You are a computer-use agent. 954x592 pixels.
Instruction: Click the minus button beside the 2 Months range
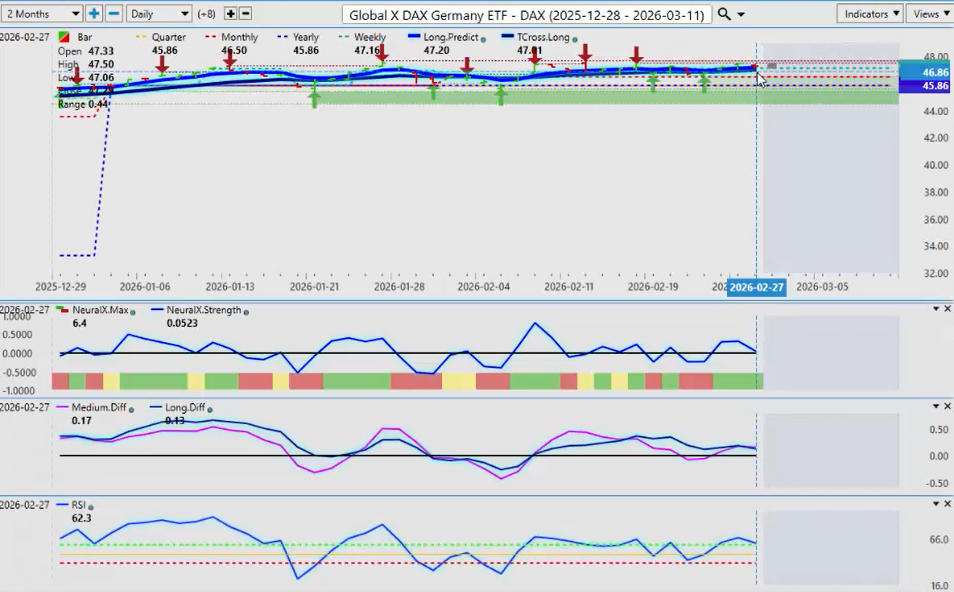(x=114, y=14)
